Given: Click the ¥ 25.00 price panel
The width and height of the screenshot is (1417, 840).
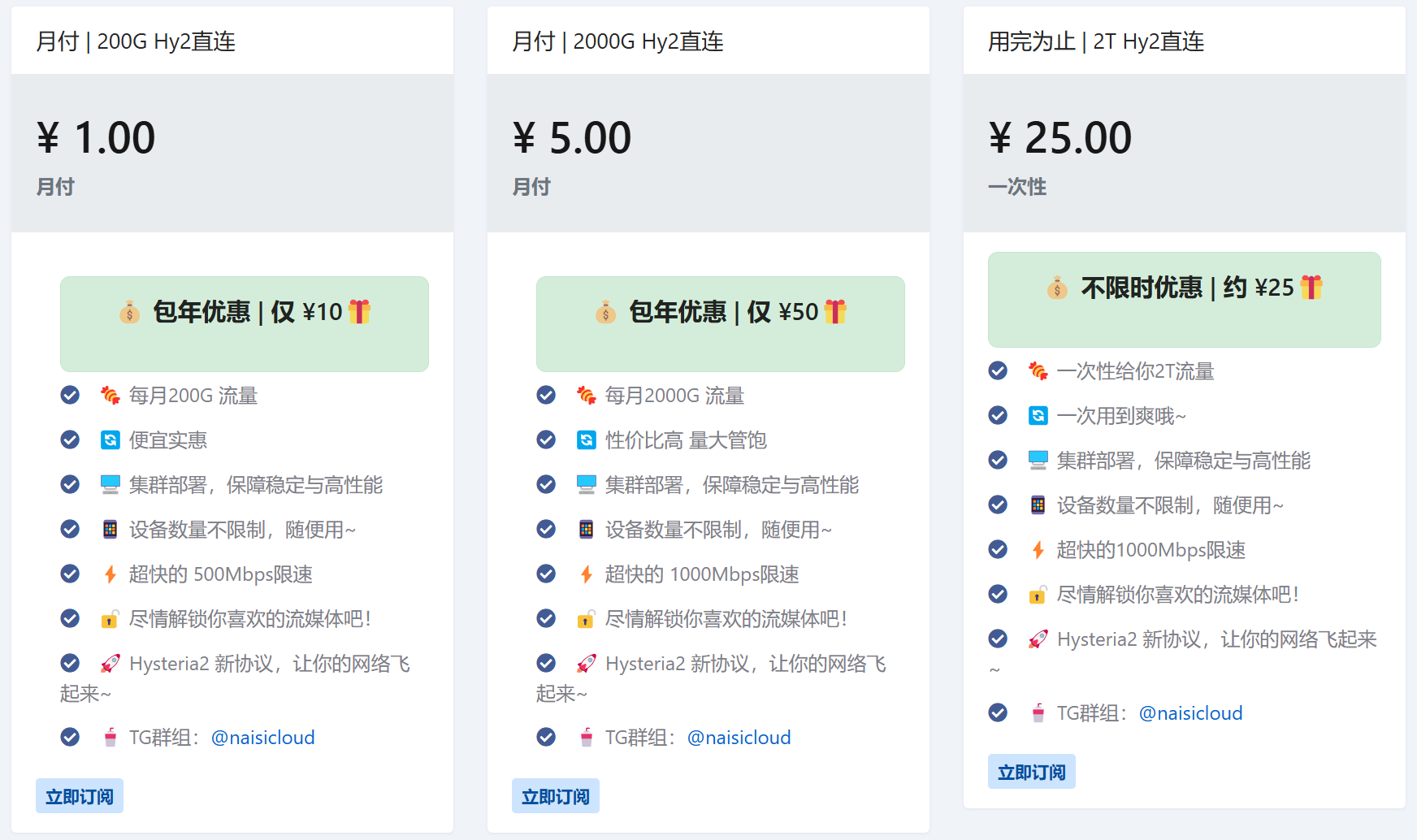Looking at the screenshot, I should (1185, 154).
